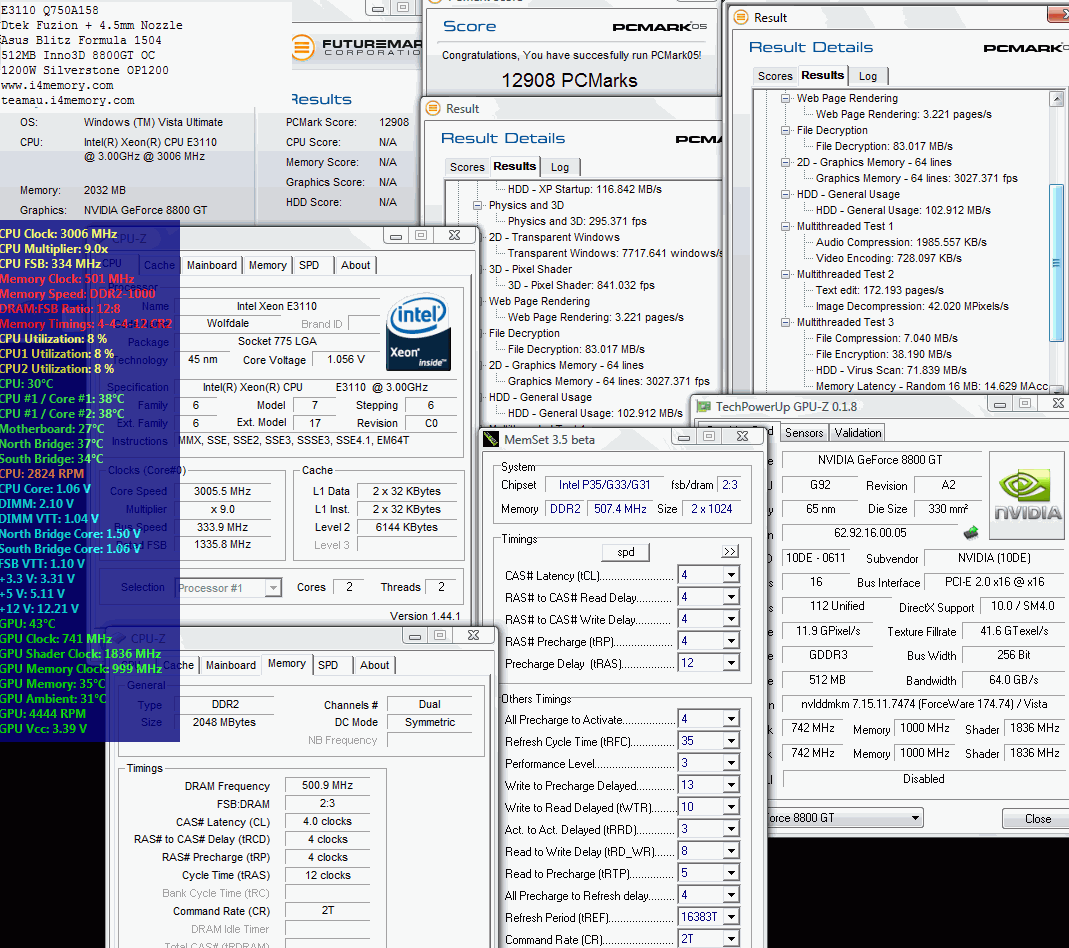Click the scrollbar up arrow in right Result Details

[x=1056, y=99]
